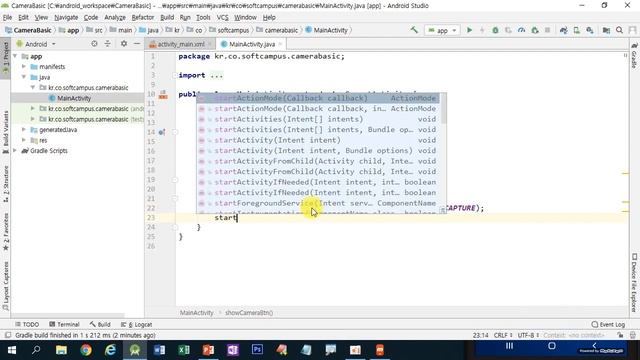Open the AVD Manager icon
The width and height of the screenshot is (640, 360).
577,30
